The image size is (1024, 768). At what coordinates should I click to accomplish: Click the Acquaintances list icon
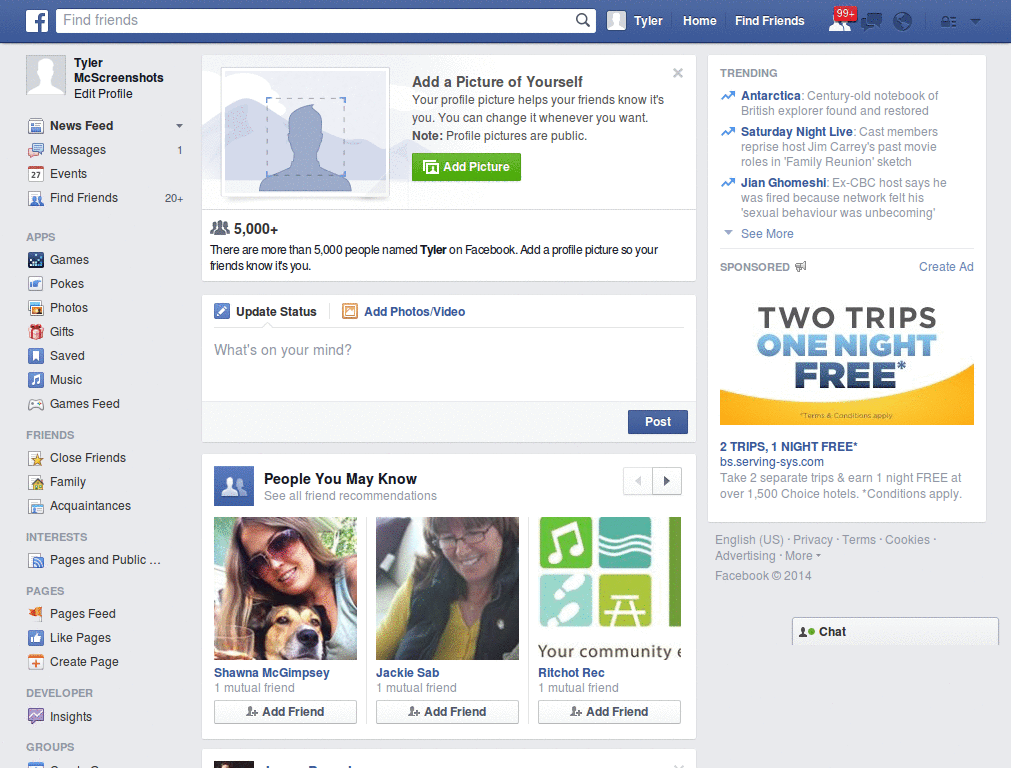(36, 506)
